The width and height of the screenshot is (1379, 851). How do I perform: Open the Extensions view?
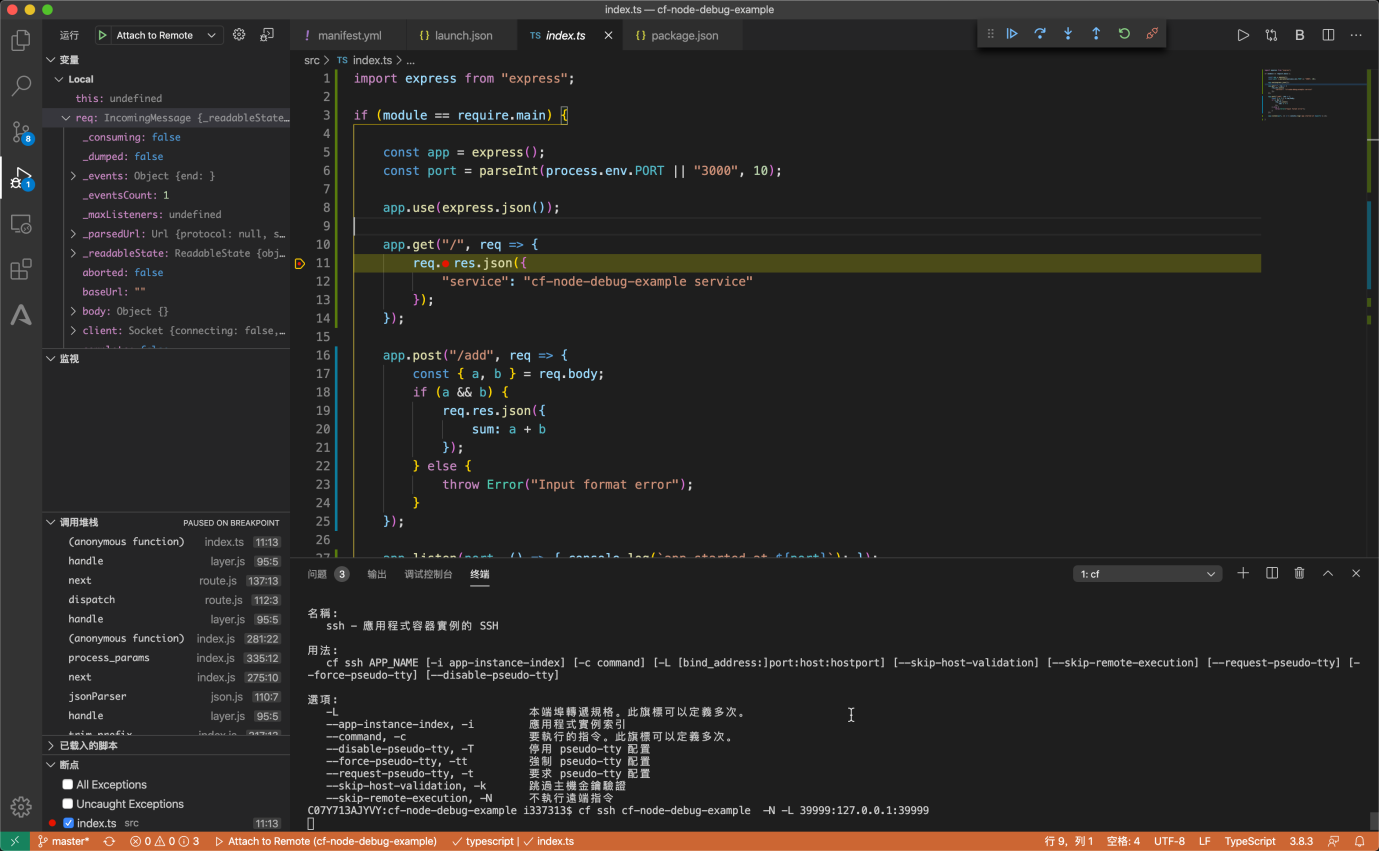pos(20,270)
